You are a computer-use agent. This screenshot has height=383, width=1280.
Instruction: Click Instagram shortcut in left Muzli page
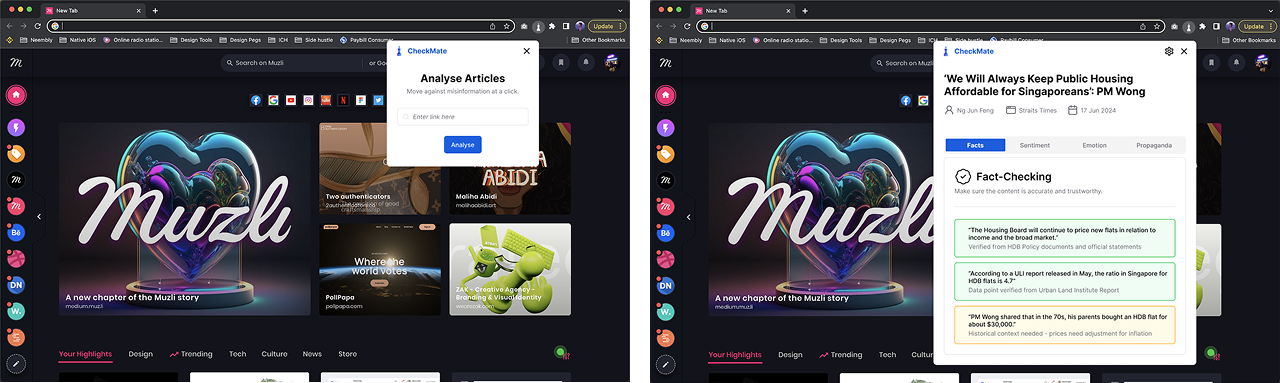[309, 100]
